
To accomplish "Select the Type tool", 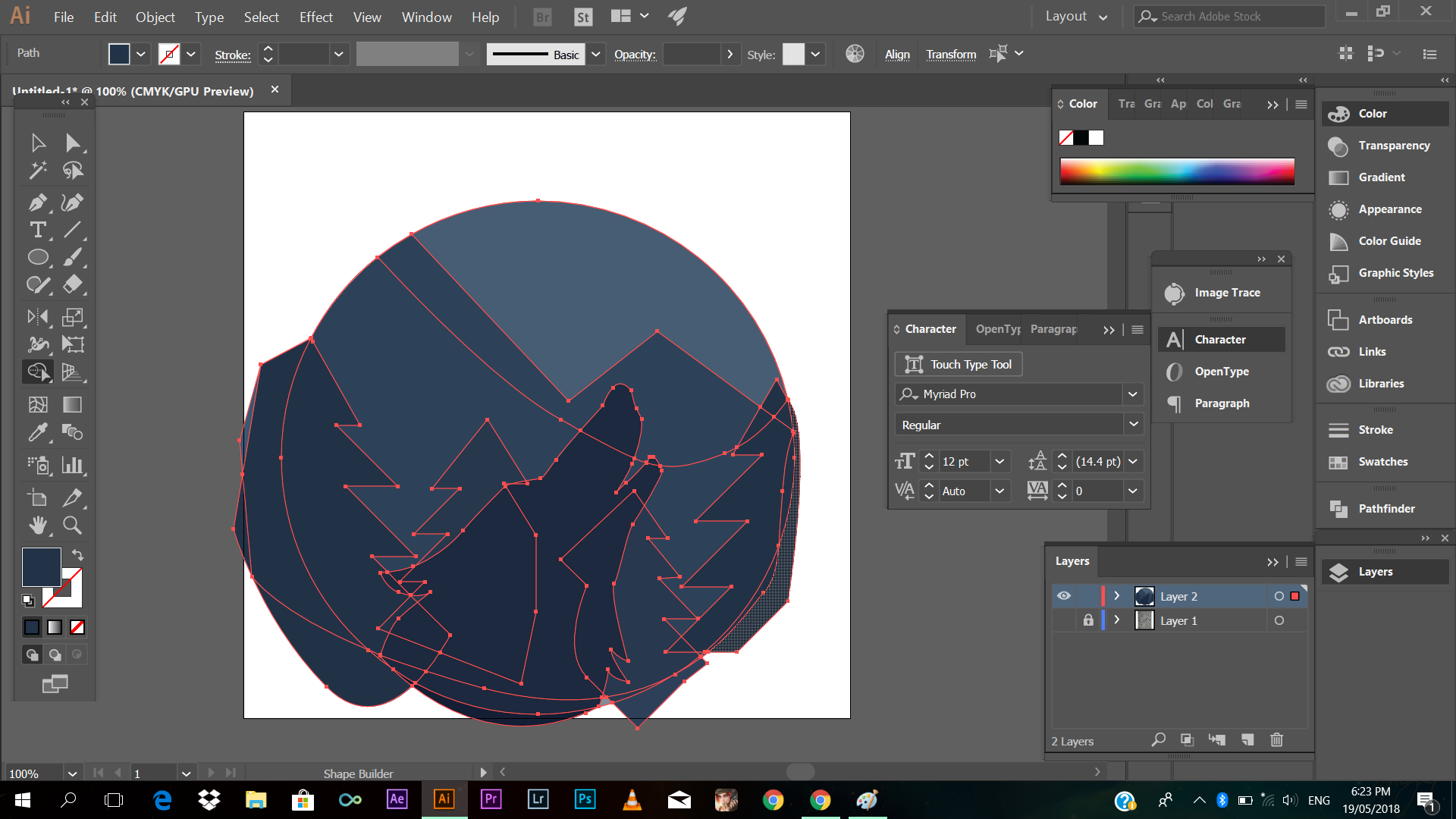I will click(x=38, y=230).
